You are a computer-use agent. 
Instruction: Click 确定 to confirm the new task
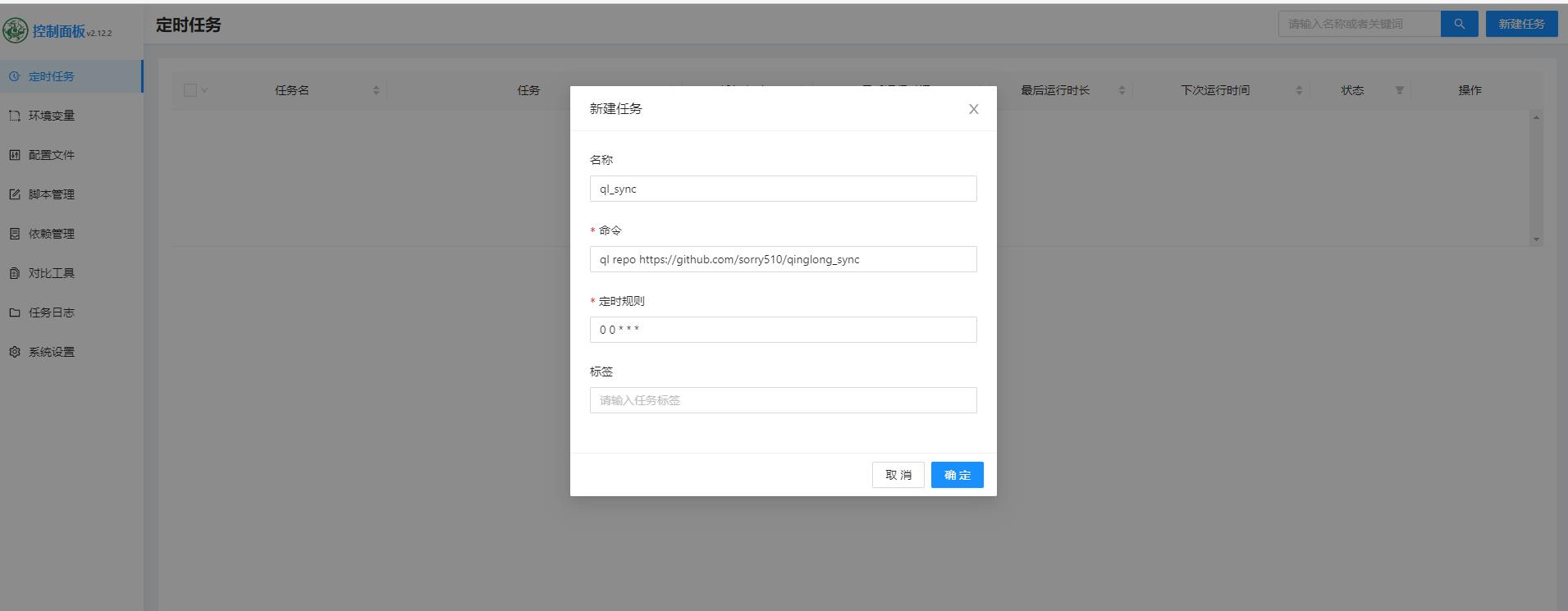tap(957, 475)
